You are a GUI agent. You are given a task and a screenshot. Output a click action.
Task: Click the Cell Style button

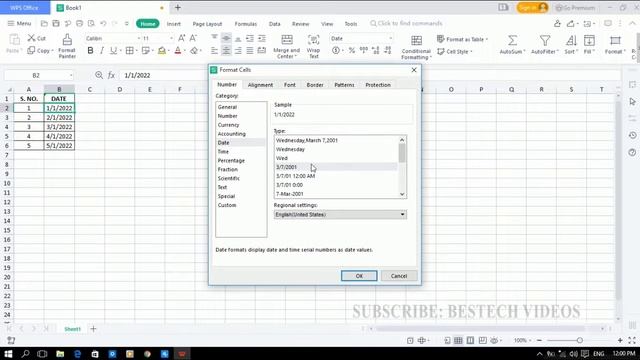(x=455, y=51)
